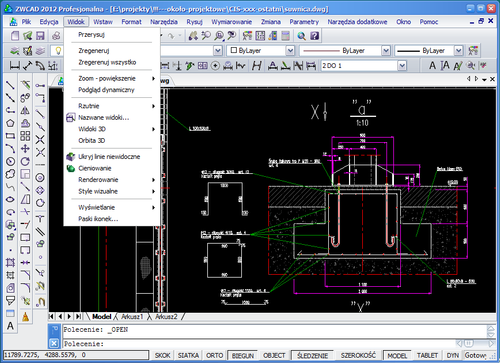This screenshot has width=500, height=363.
Task: Choose Zregeneruj wszystko menu entry
Action: tap(112, 62)
